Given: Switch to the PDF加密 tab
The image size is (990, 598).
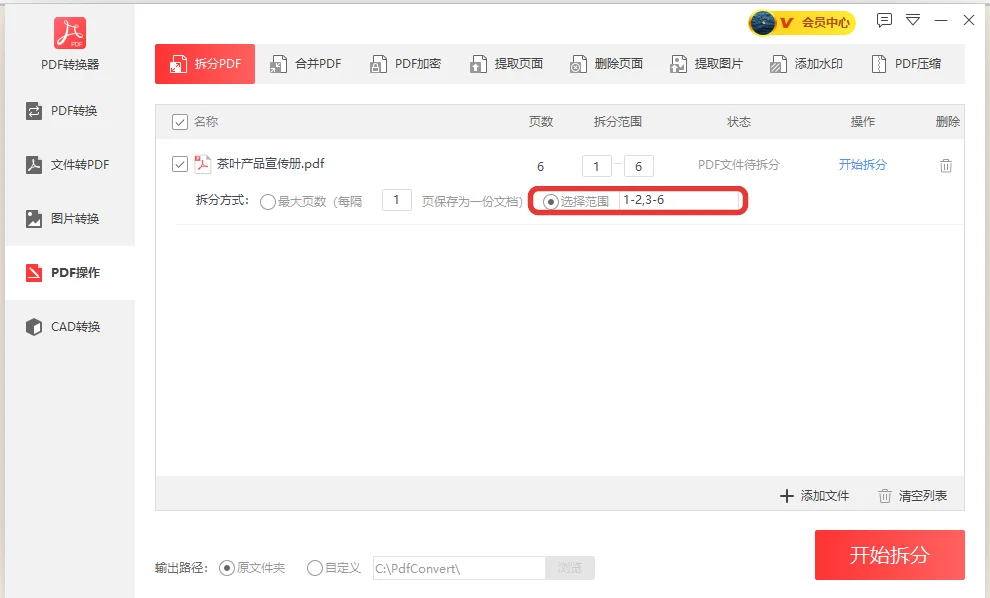Looking at the screenshot, I should coord(405,64).
